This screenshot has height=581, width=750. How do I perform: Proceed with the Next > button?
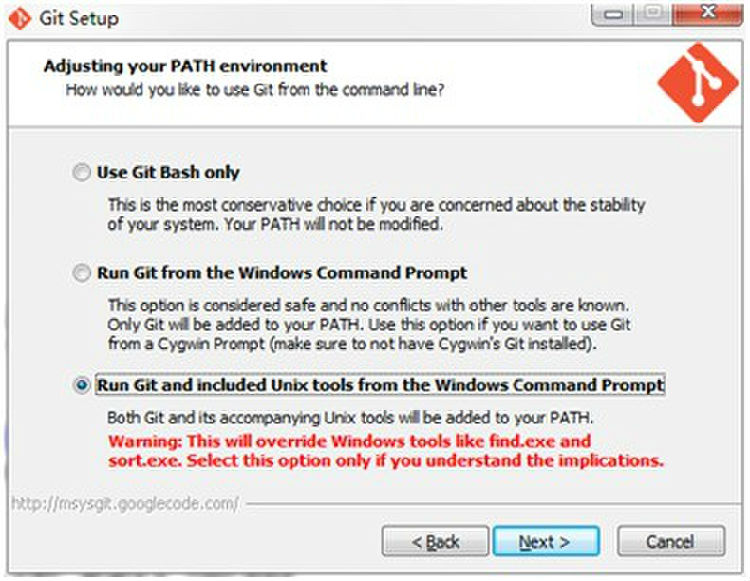(546, 541)
